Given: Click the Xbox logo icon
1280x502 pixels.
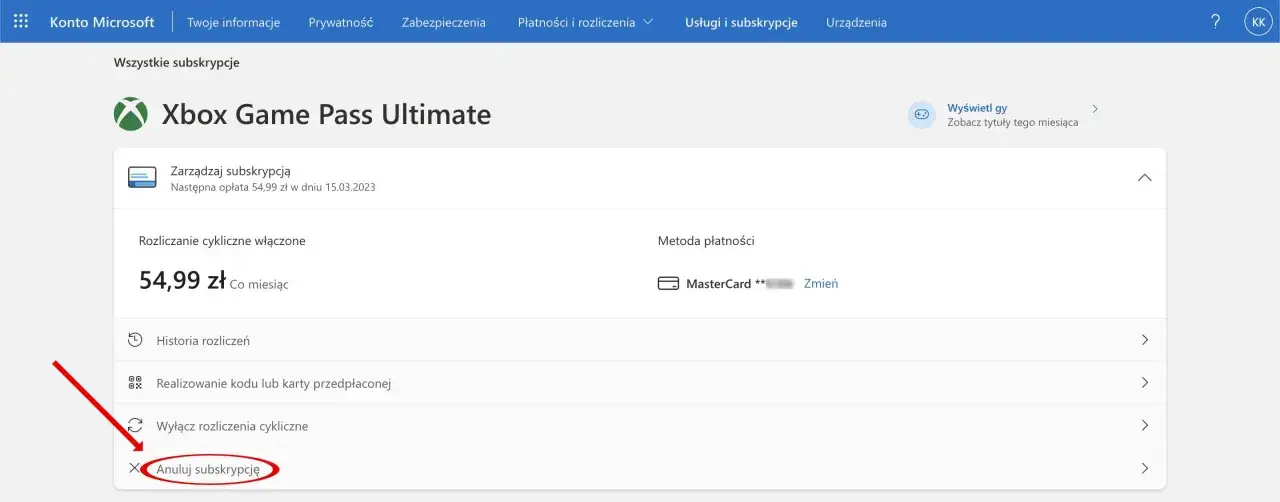Looking at the screenshot, I should [x=131, y=115].
